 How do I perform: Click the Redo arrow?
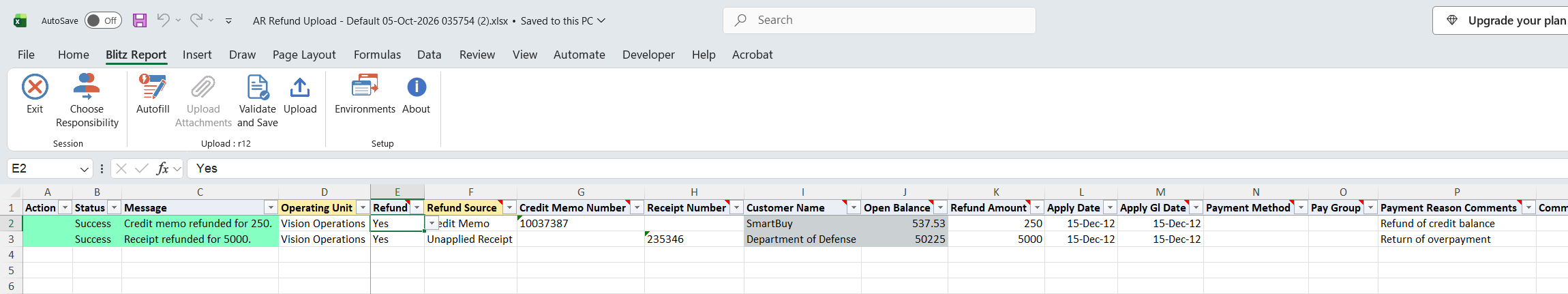[196, 20]
